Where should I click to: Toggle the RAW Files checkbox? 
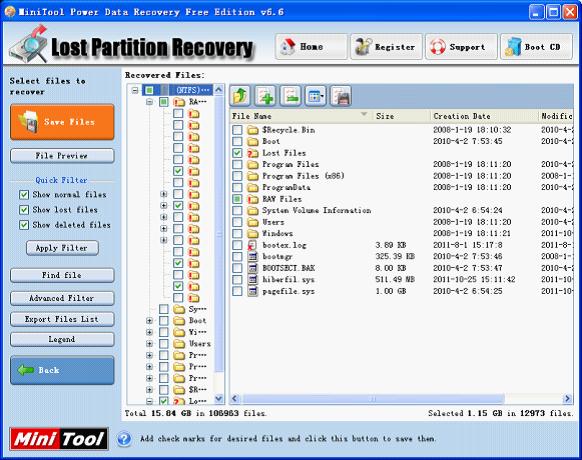coord(237,199)
